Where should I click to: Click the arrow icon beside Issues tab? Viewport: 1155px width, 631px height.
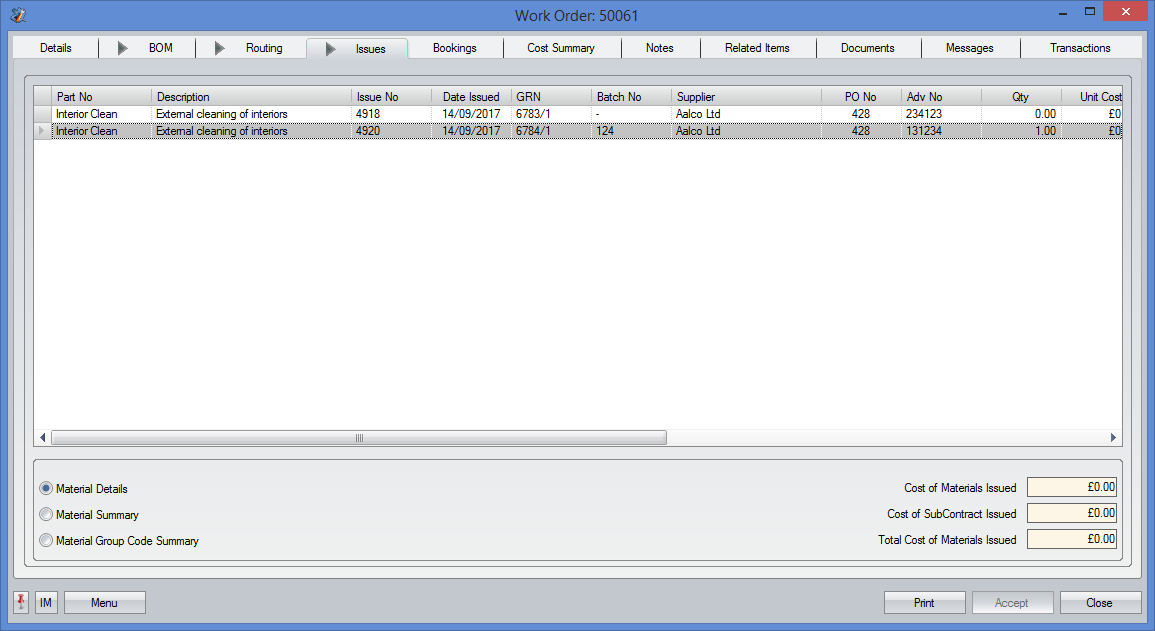point(331,49)
